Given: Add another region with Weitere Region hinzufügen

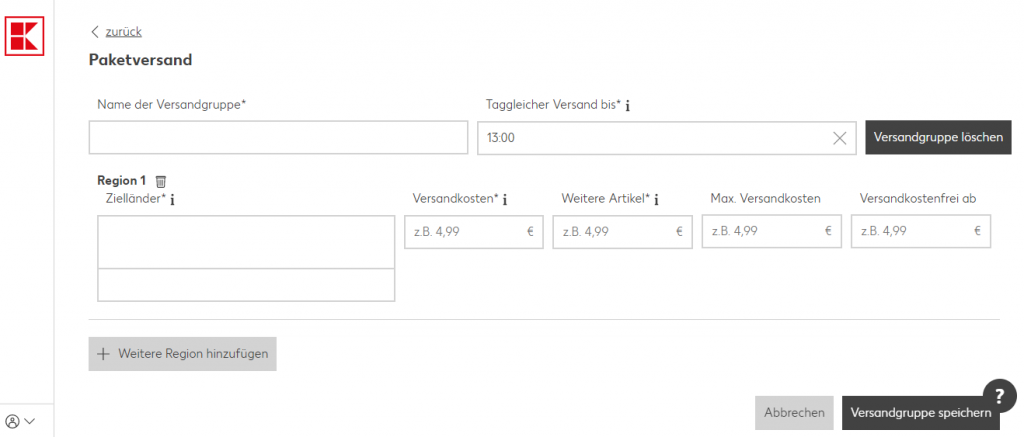Looking at the screenshot, I should (x=182, y=354).
